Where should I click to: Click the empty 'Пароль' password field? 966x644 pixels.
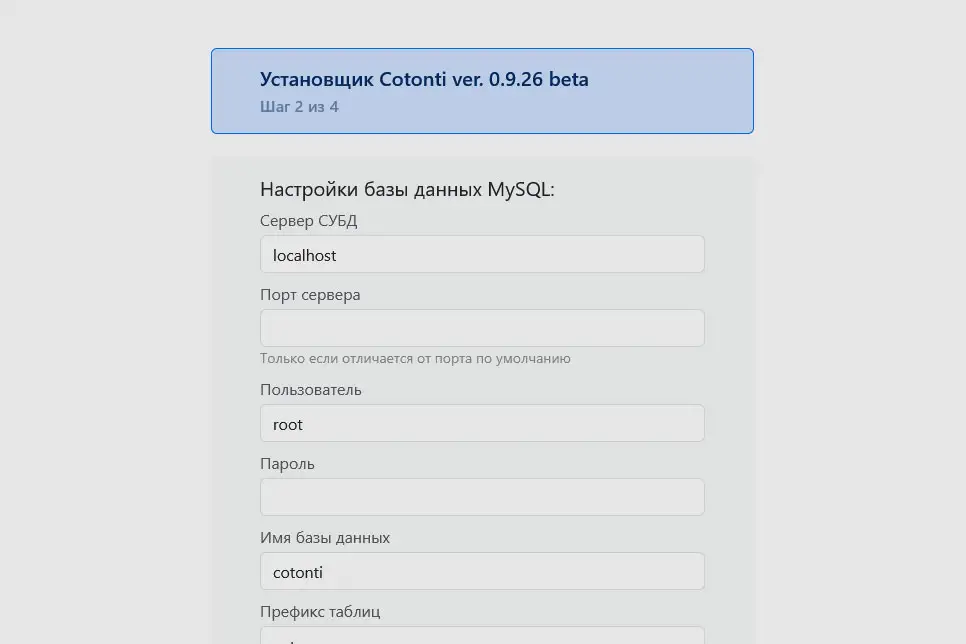coord(482,496)
